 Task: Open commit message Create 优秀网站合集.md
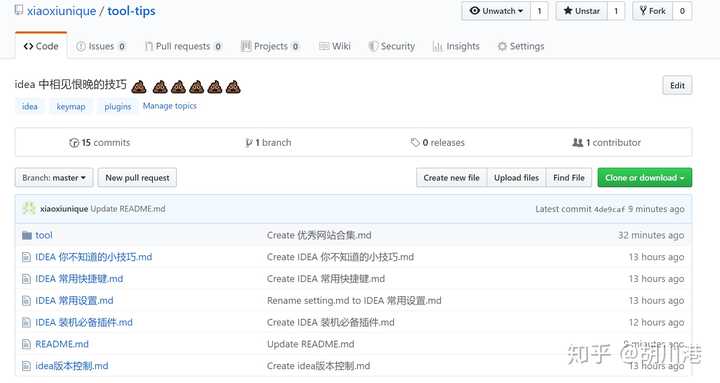coord(319,235)
